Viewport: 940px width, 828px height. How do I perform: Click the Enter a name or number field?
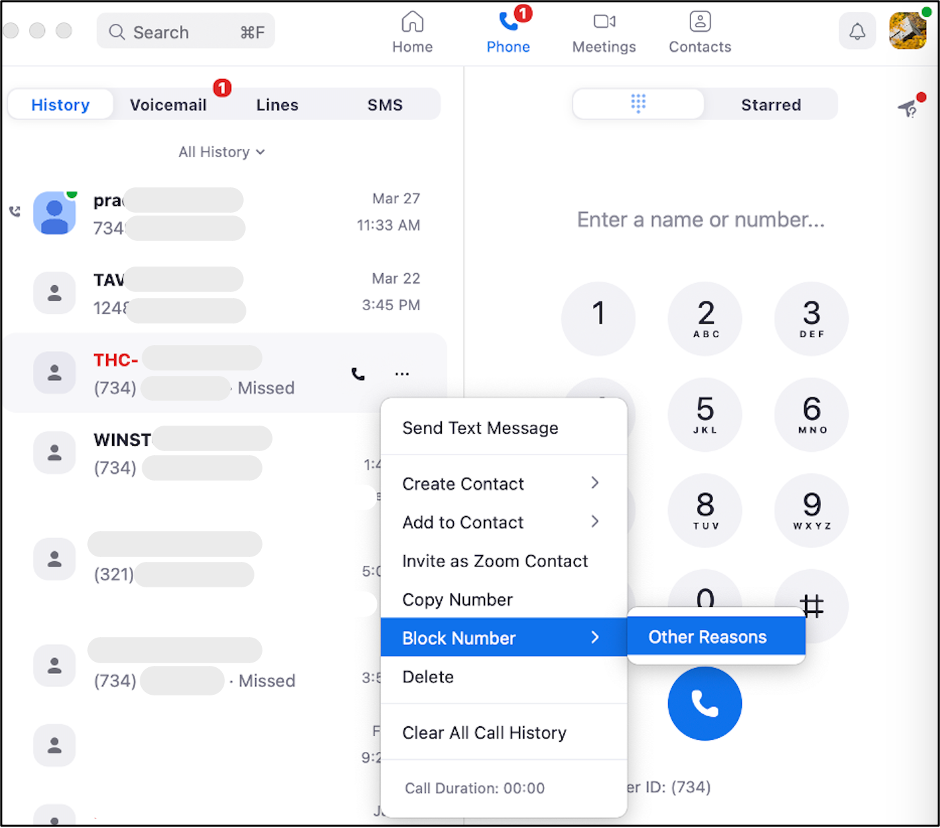701,220
